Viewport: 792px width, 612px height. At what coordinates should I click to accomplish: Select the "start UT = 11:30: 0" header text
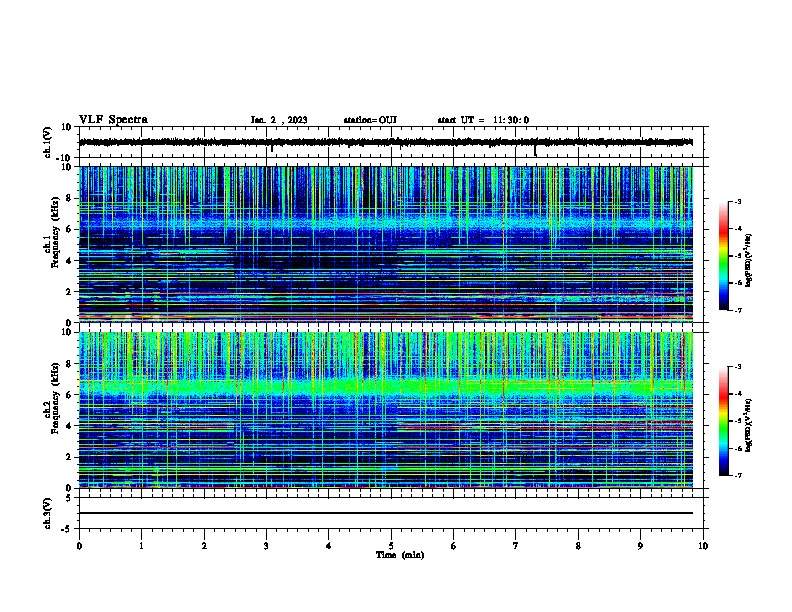[x=483, y=120]
